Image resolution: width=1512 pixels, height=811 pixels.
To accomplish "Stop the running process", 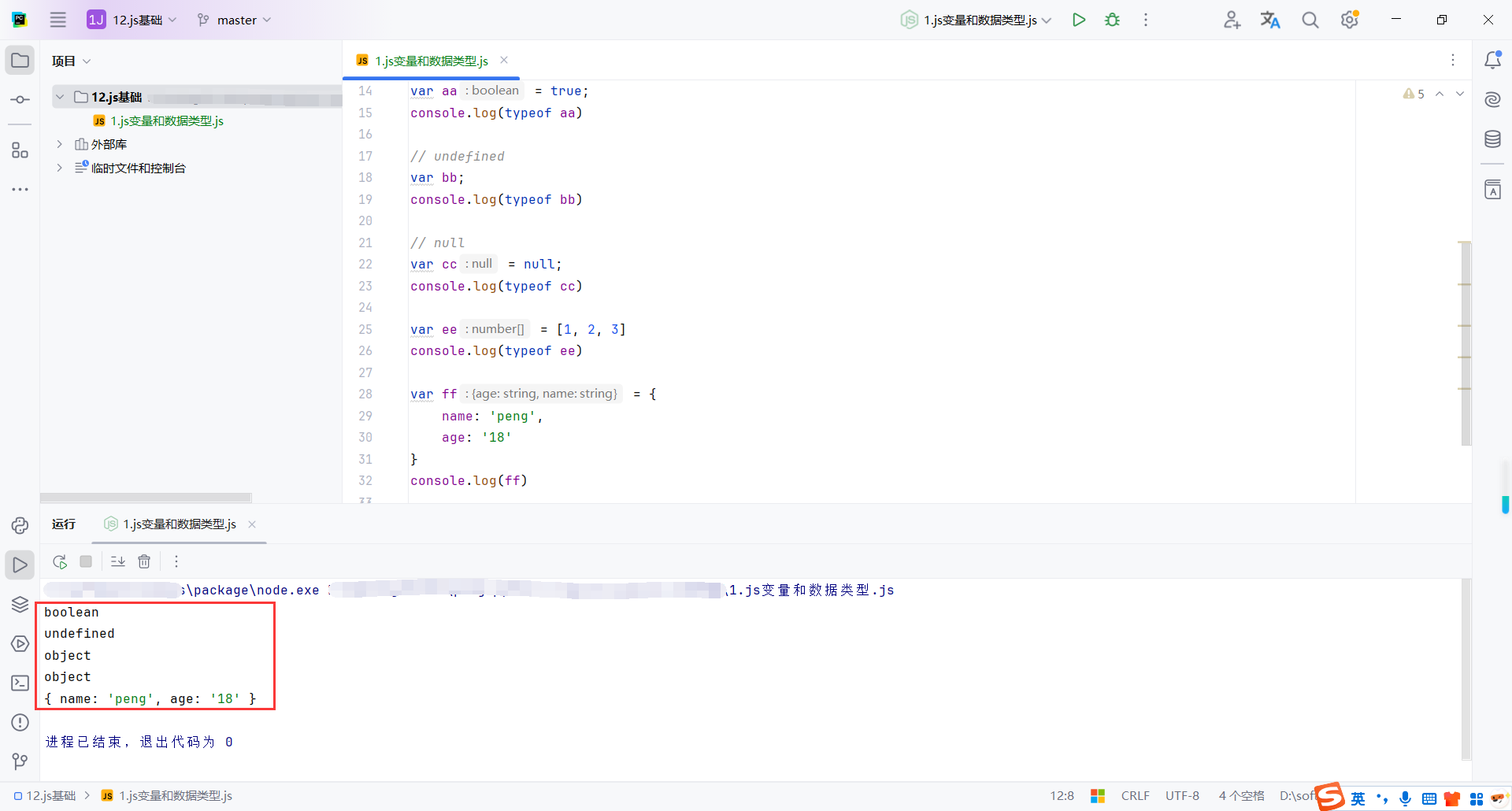I will pos(86,561).
